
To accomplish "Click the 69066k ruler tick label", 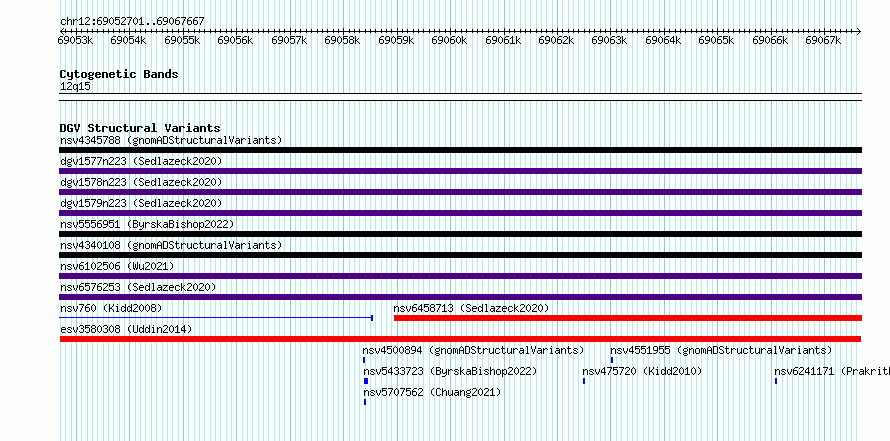I will (x=770, y=40).
